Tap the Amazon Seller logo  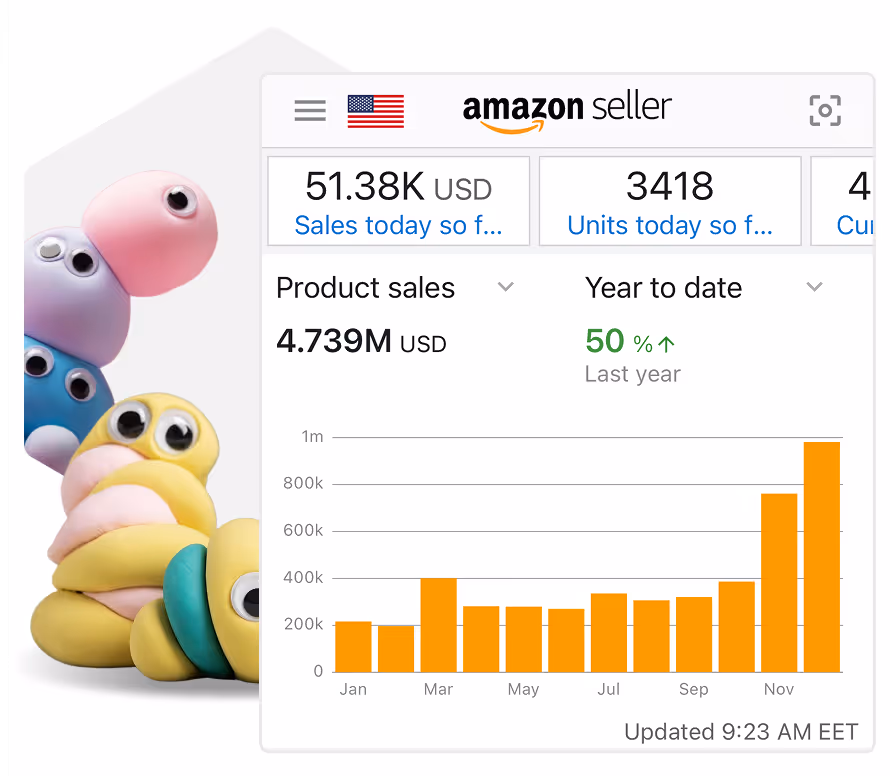[567, 108]
